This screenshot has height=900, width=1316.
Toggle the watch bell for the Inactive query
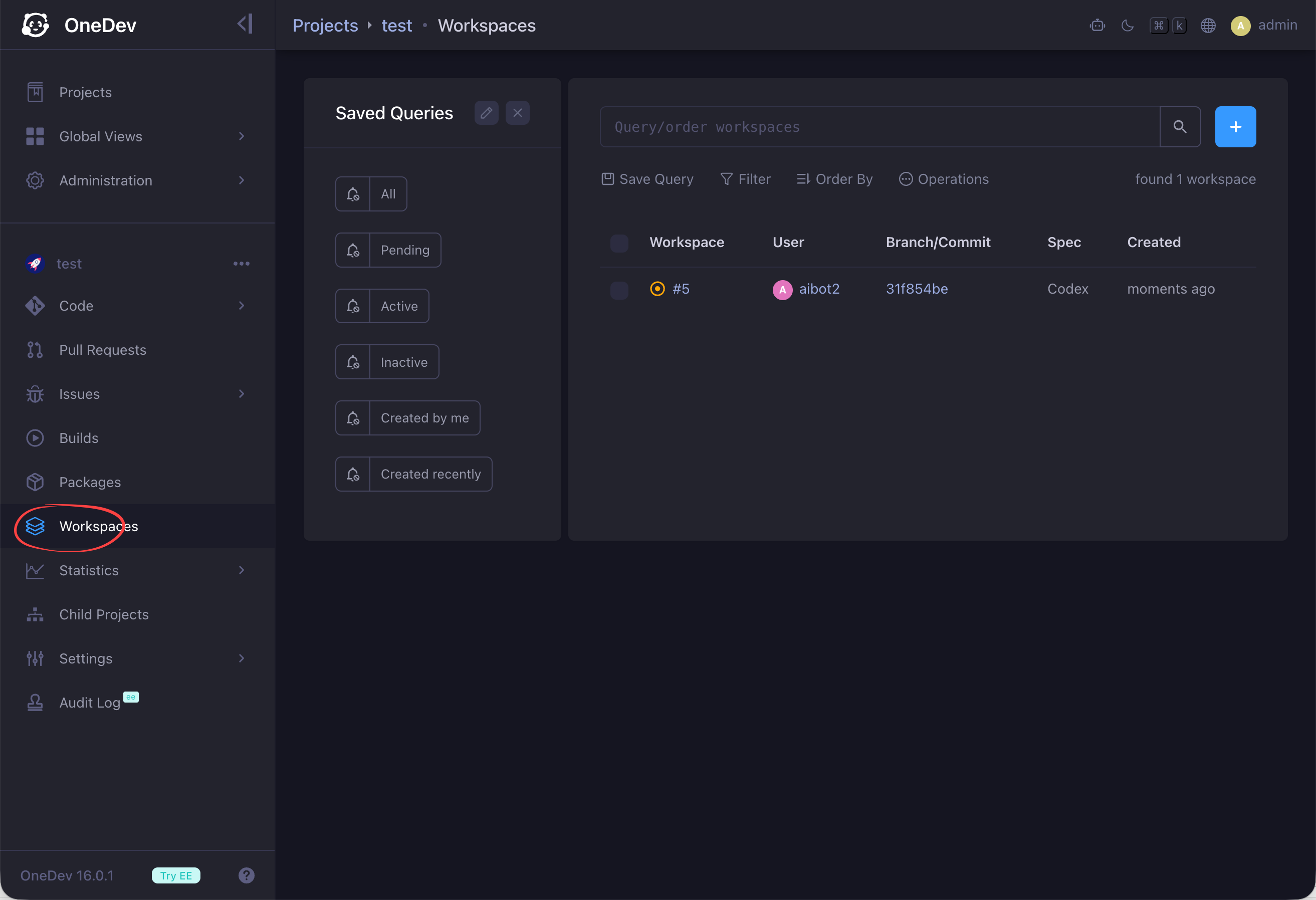pos(353,362)
